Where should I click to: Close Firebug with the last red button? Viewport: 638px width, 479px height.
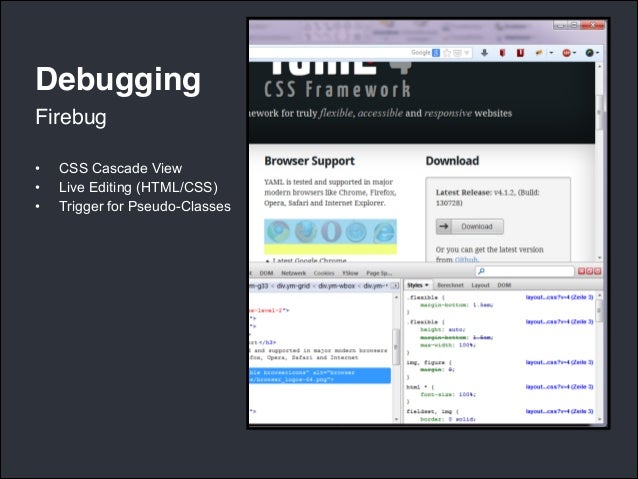(x=597, y=271)
